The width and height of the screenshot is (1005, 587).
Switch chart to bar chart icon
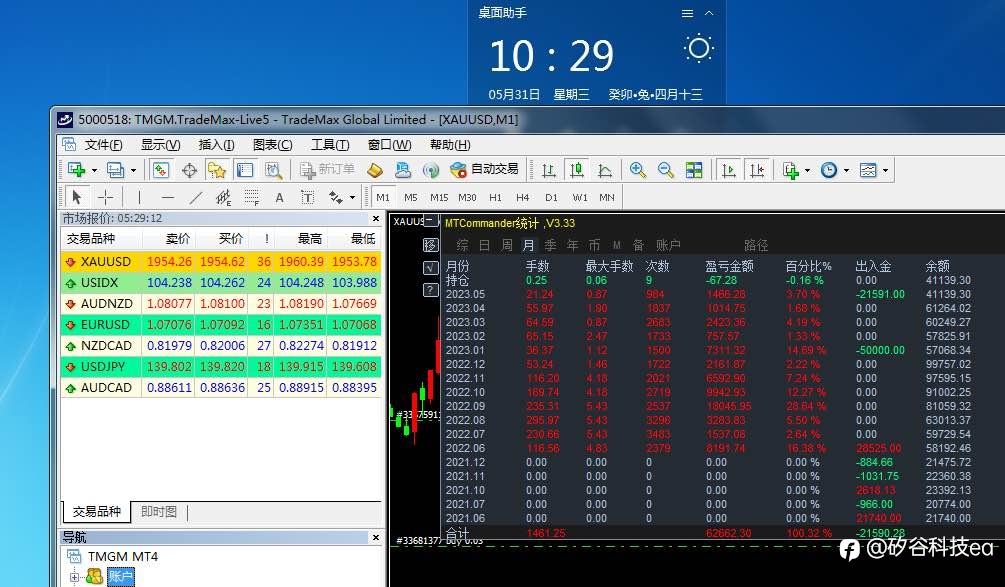pyautogui.click(x=549, y=170)
